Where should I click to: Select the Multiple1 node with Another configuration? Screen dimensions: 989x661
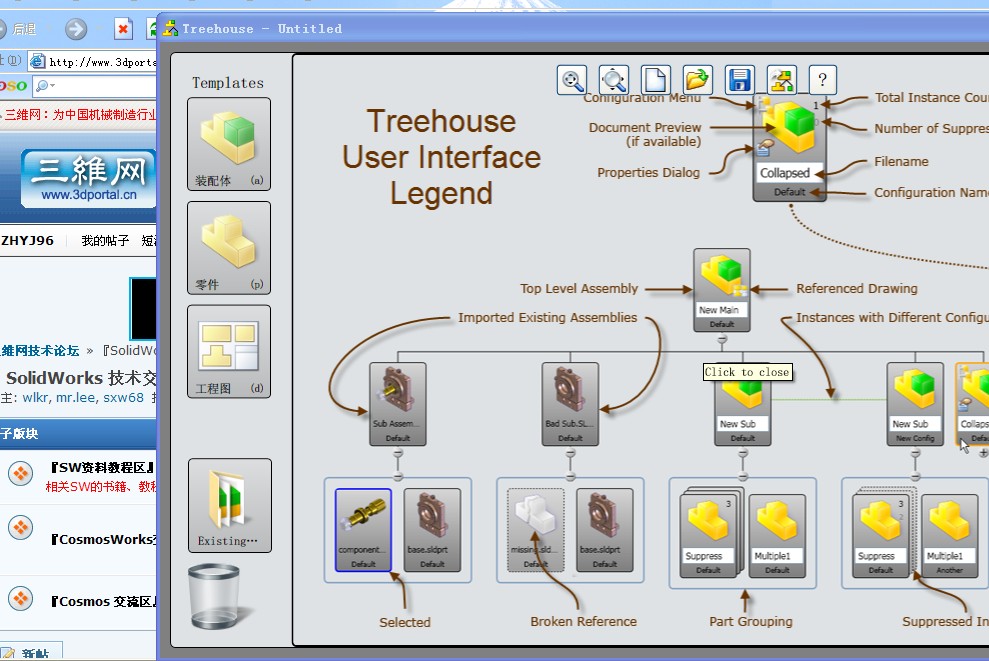tap(950, 536)
